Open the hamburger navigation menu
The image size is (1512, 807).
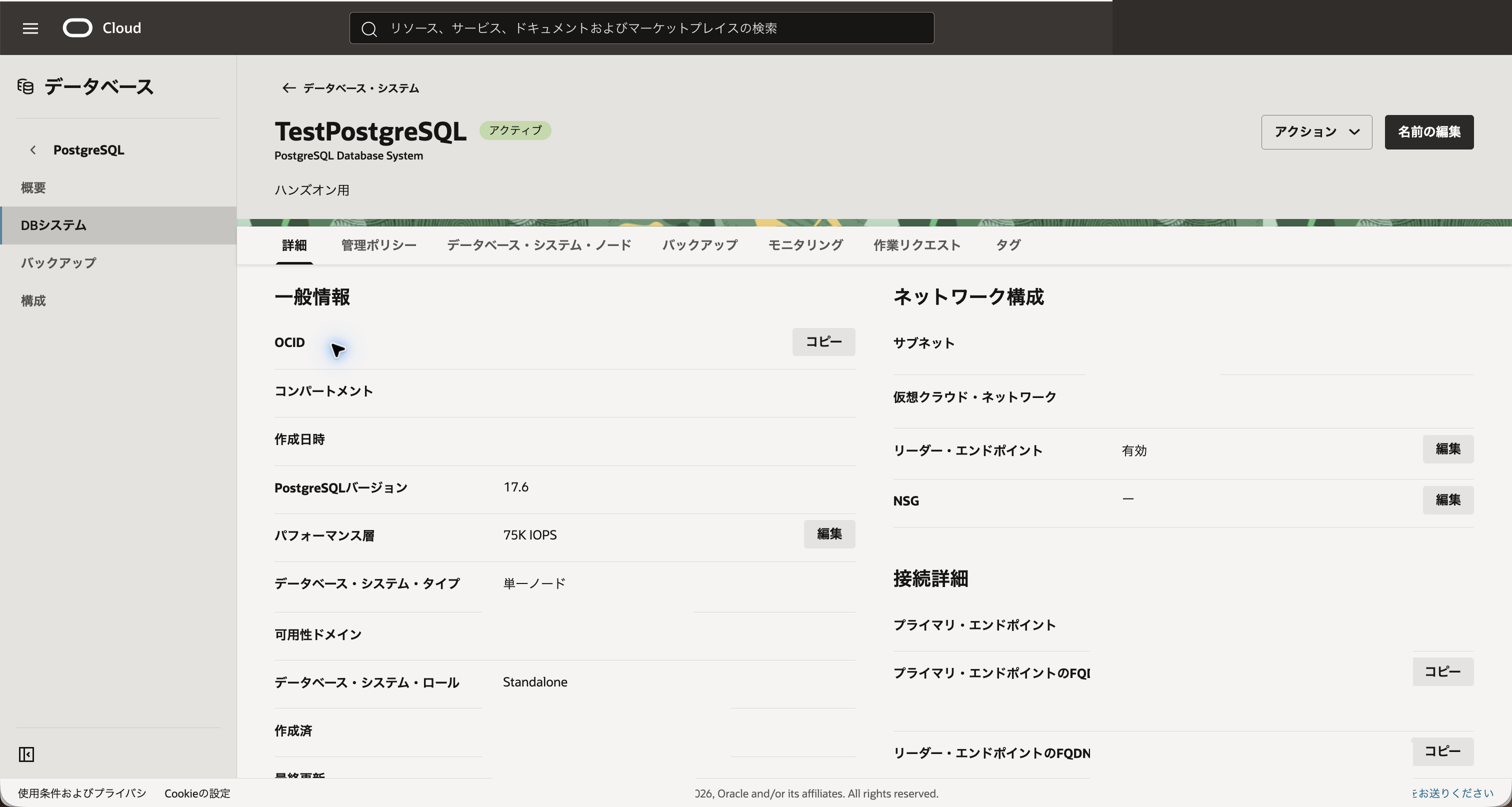point(30,28)
